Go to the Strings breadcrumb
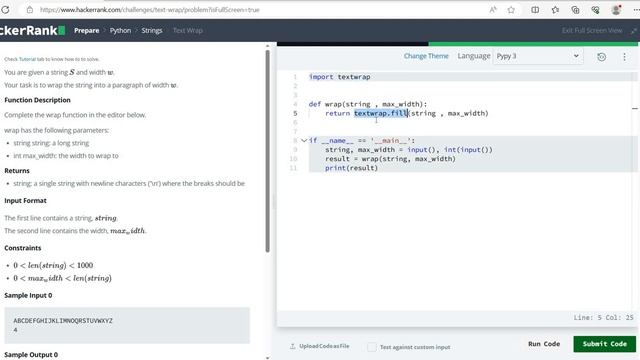This screenshot has height=360, width=640. (152, 30)
